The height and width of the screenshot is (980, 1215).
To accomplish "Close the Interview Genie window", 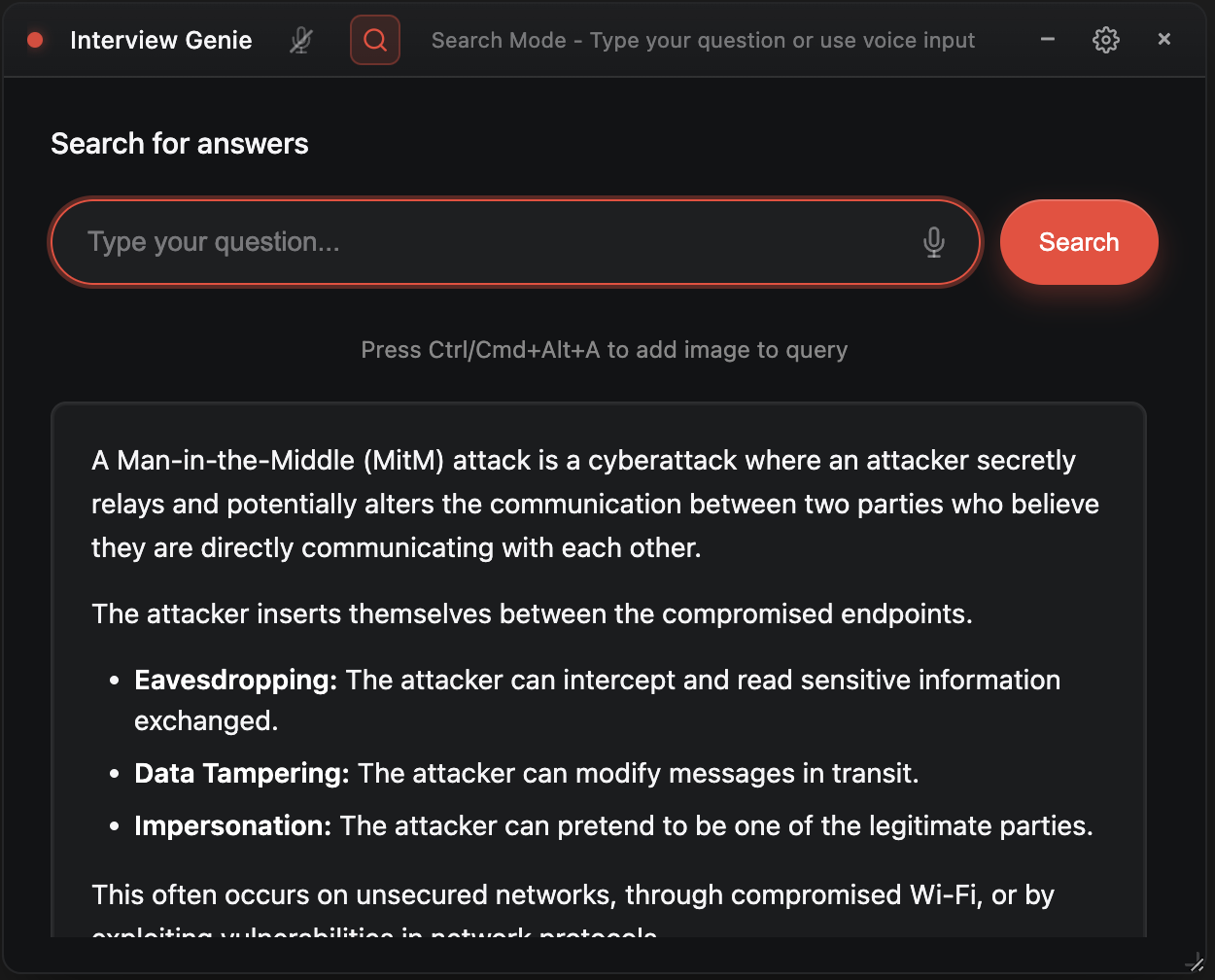I will pos(1164,40).
